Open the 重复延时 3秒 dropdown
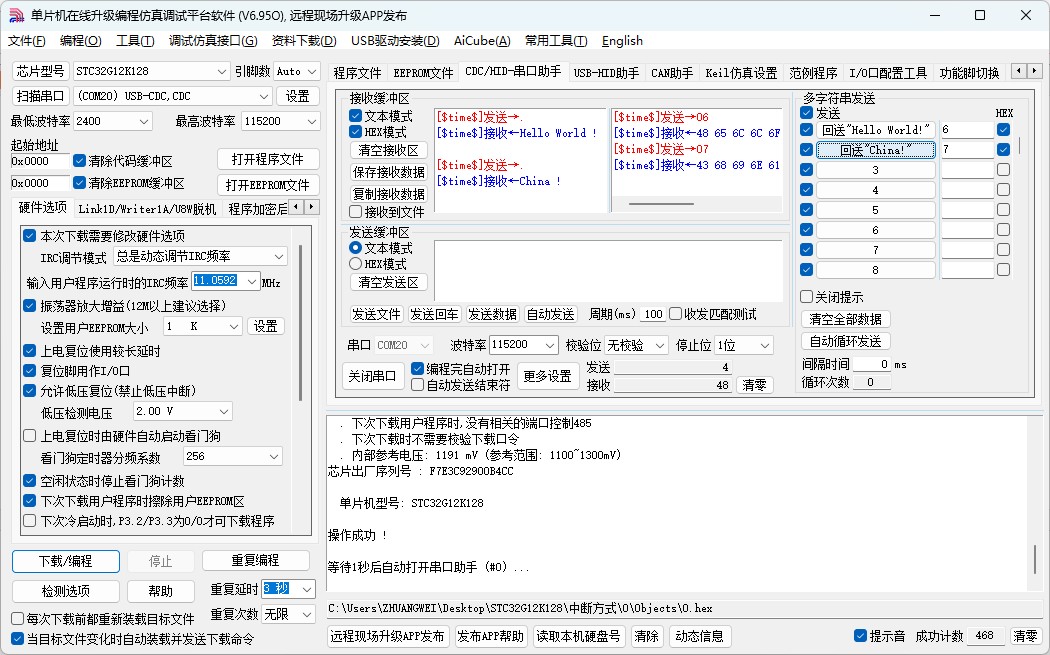 tap(307, 589)
